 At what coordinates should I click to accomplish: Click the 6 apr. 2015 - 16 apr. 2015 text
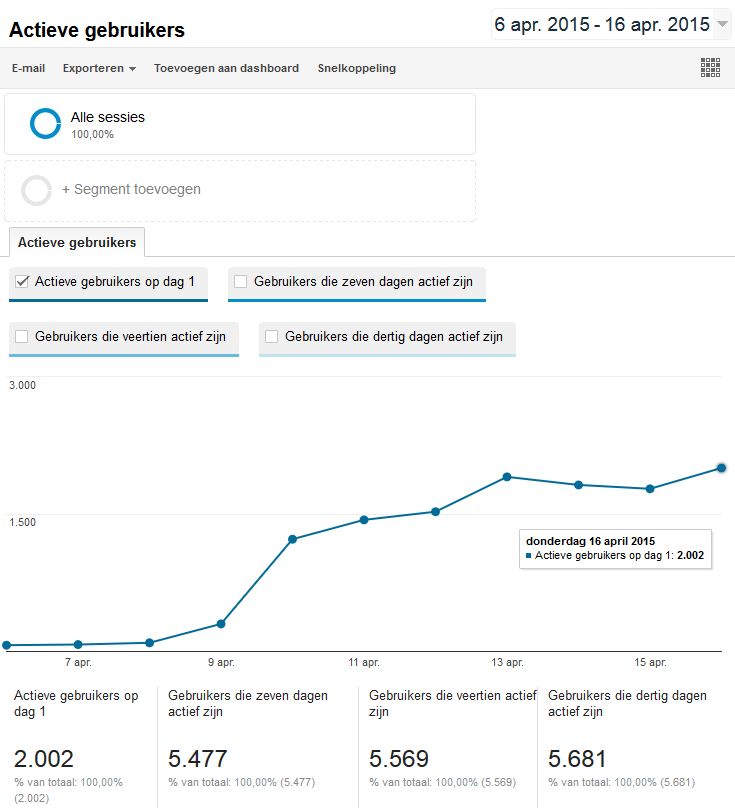[601, 24]
